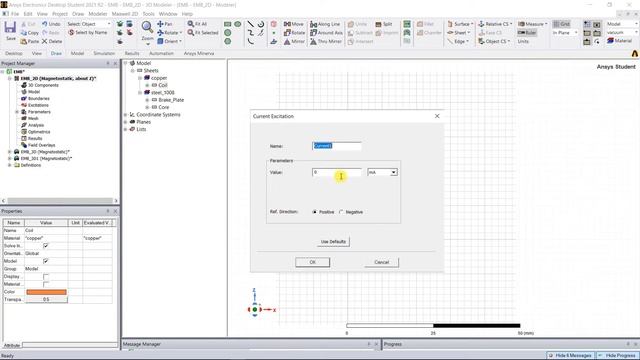This screenshot has height=360, width=640.
Task: Switch to the Simulation ribbon tab
Action: pos(104,53)
